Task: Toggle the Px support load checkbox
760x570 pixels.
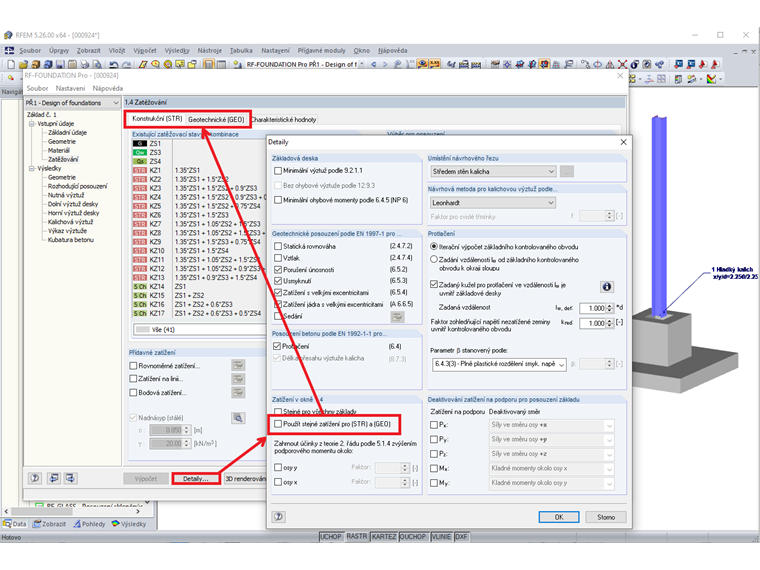Action: pyautogui.click(x=434, y=425)
